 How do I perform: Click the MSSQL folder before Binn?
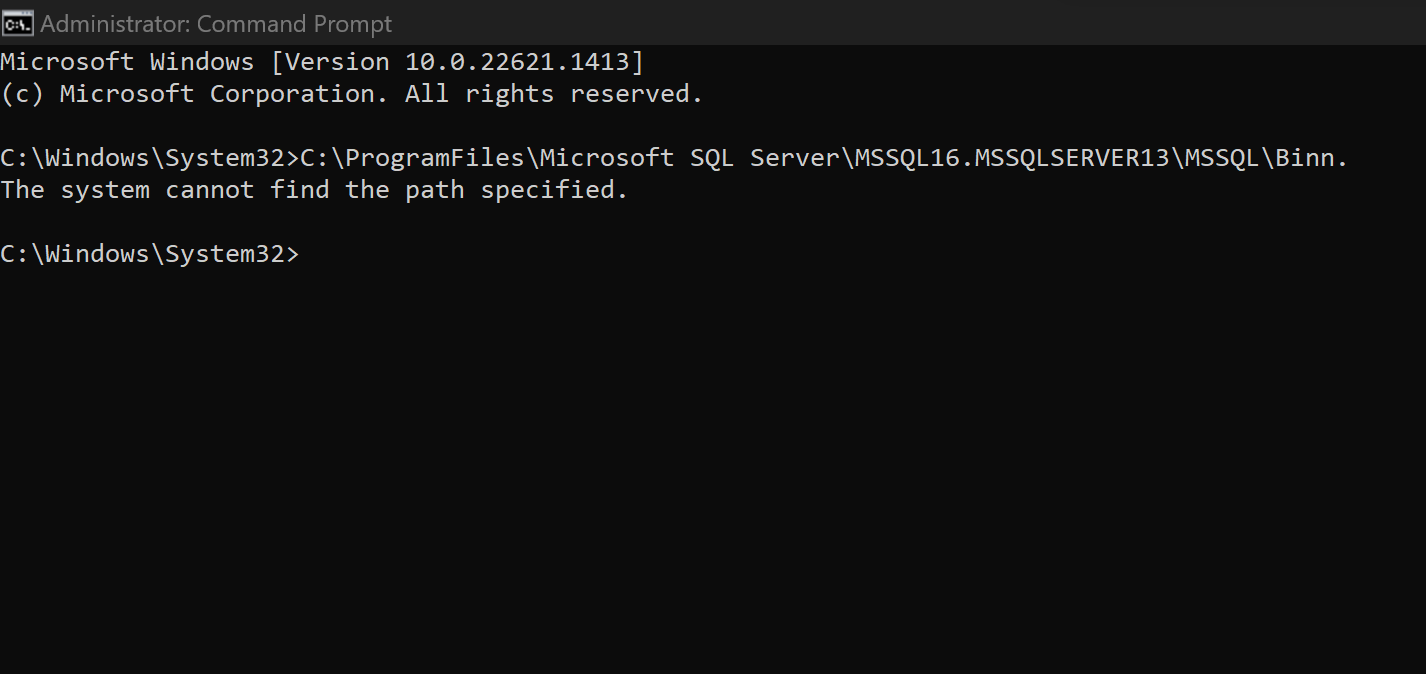click(1222, 158)
